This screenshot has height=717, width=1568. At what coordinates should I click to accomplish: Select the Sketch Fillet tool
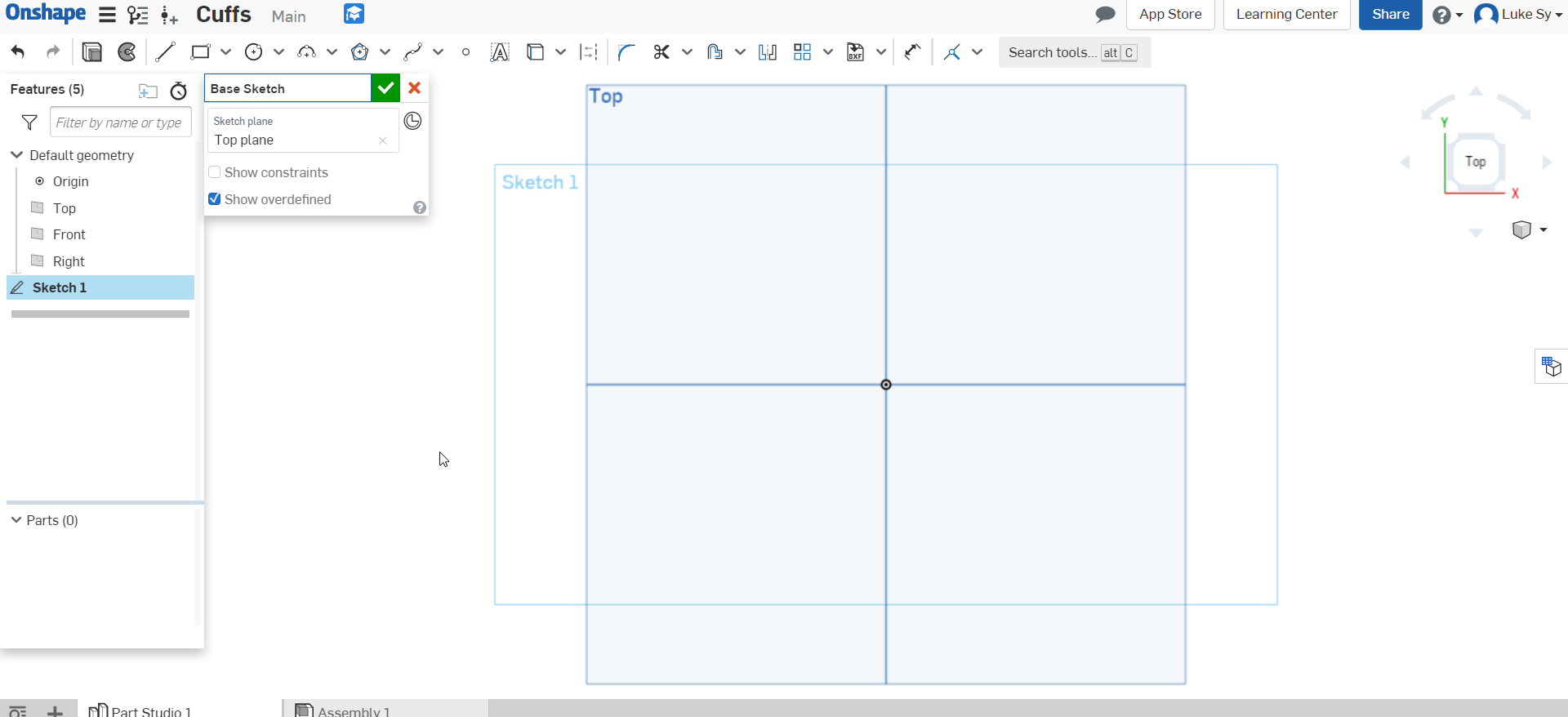point(626,52)
